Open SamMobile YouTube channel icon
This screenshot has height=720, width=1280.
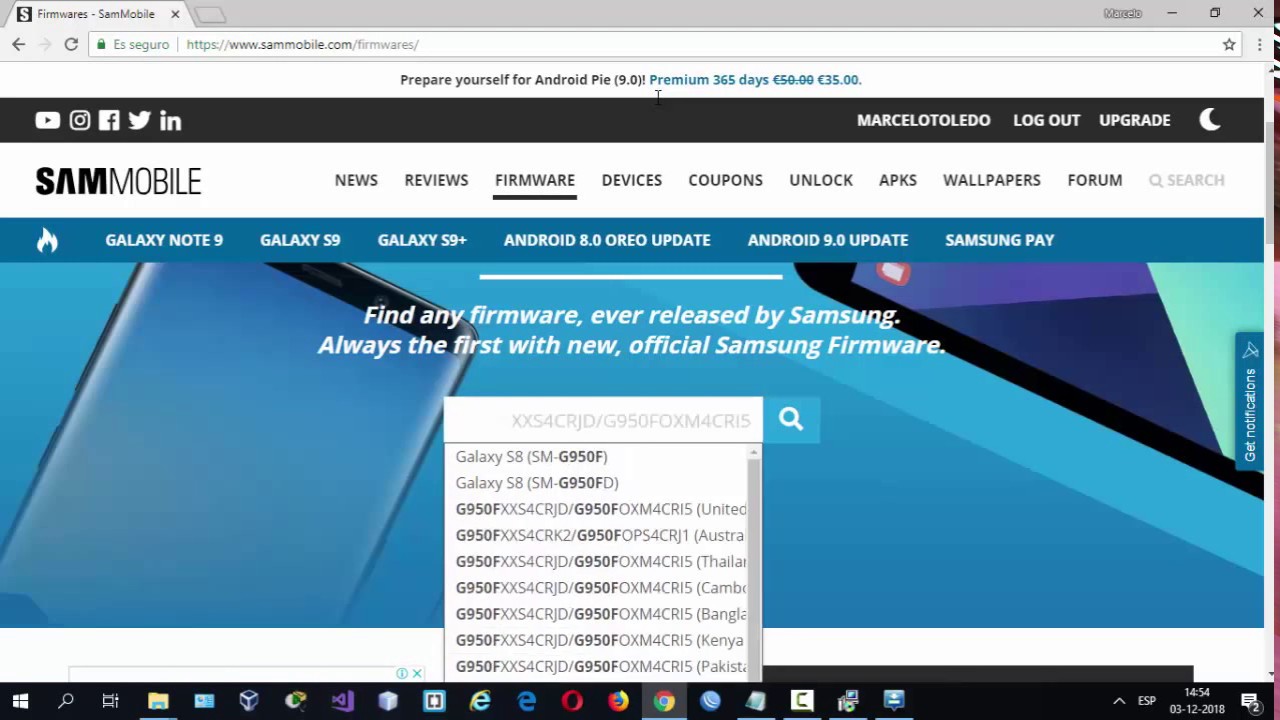(47, 120)
